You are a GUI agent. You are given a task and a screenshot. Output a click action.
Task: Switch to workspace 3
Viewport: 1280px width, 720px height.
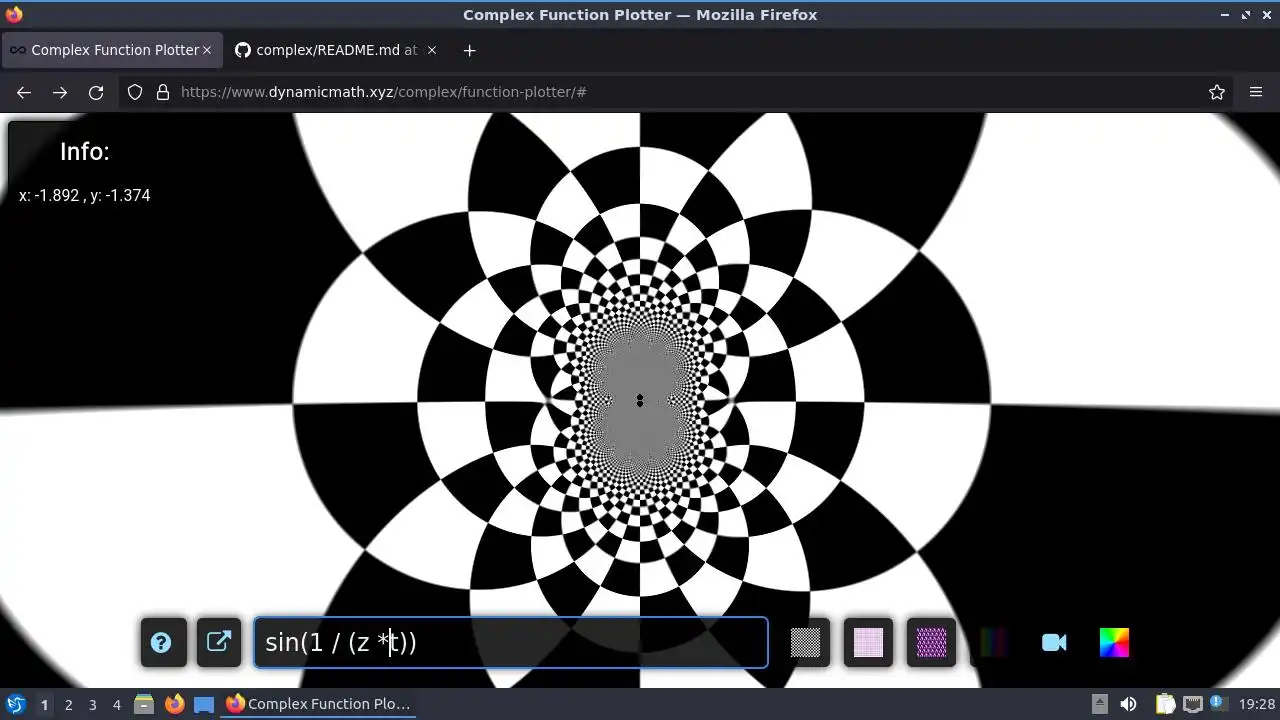coord(93,704)
